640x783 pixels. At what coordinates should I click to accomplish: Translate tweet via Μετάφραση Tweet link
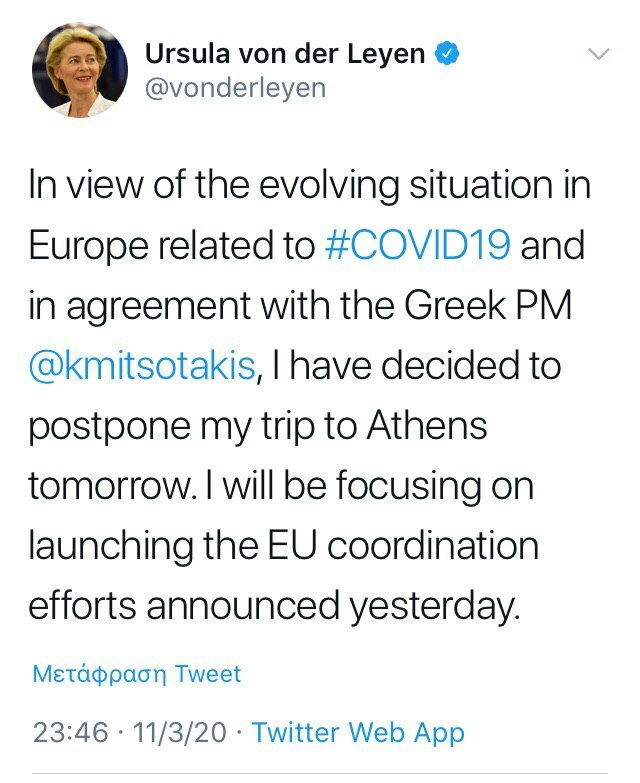[x=137, y=674]
